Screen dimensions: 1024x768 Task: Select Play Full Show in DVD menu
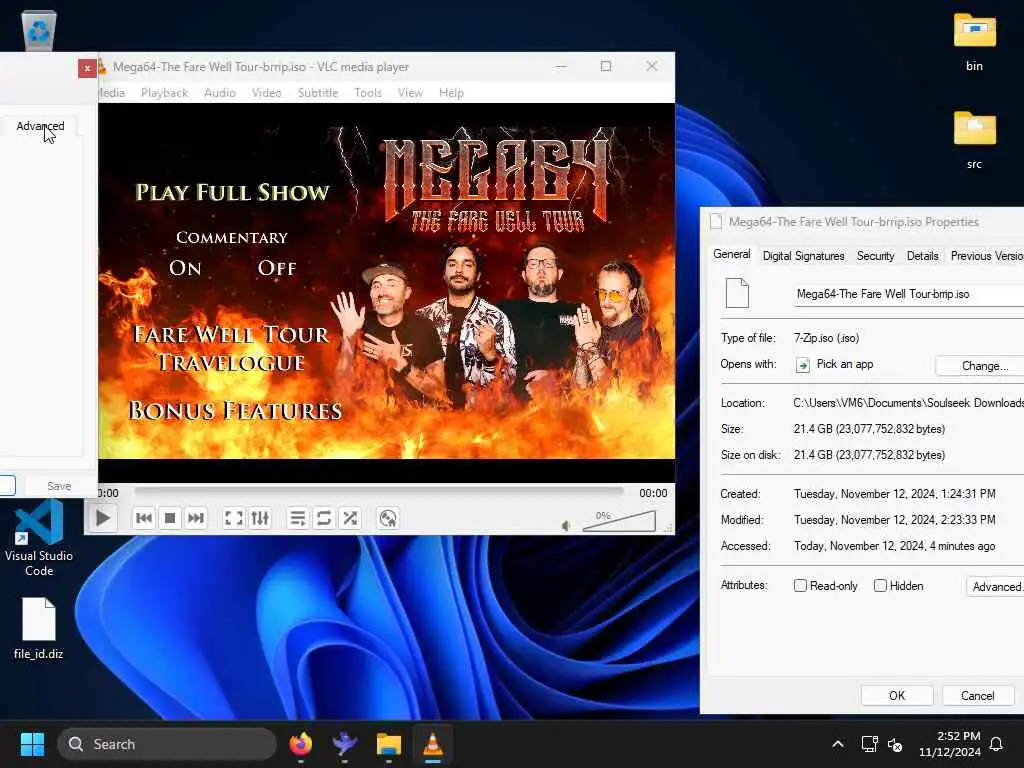coord(232,192)
